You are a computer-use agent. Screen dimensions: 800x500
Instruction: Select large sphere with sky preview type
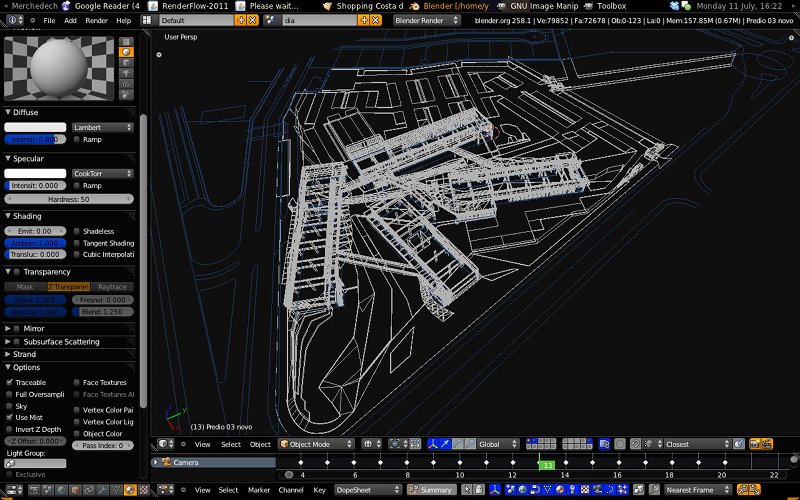pyautogui.click(x=126, y=95)
